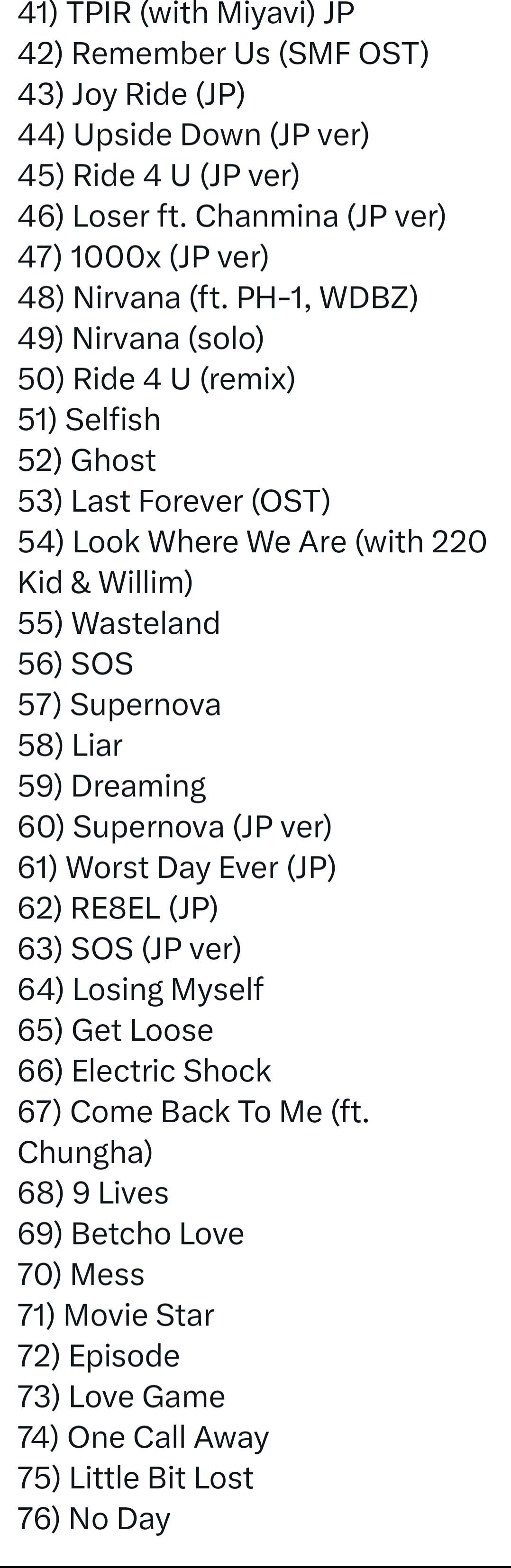This screenshot has width=511, height=1568.
Task: Click the "57) Supernova" entry
Action: click(119, 705)
